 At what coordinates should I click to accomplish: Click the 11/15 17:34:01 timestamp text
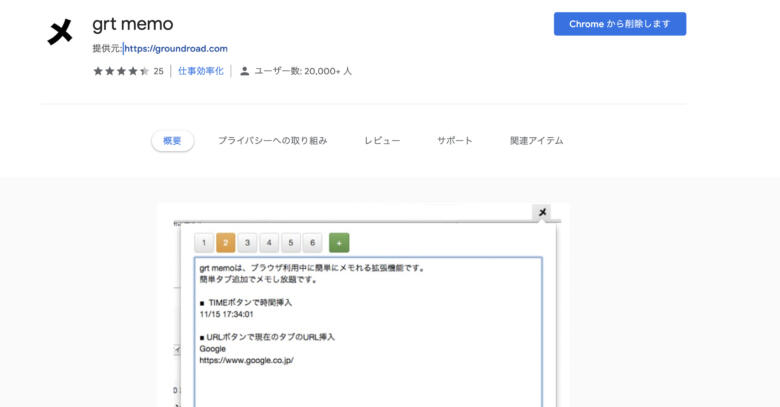(226, 314)
